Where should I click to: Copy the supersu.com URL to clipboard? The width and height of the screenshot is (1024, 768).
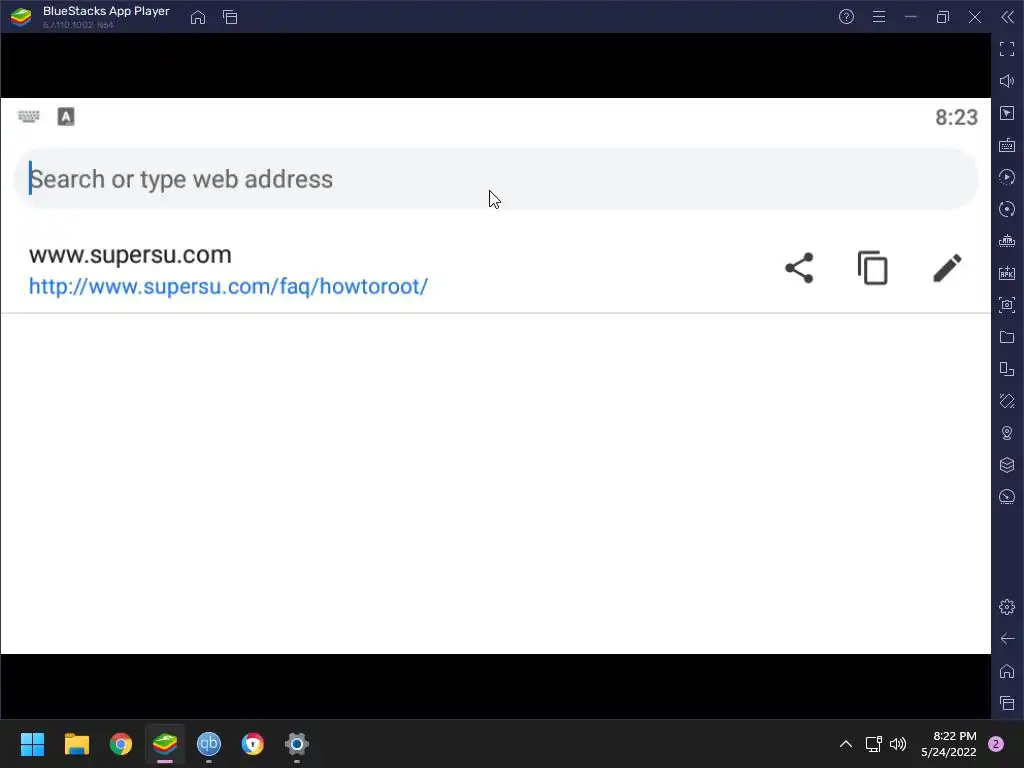(873, 268)
